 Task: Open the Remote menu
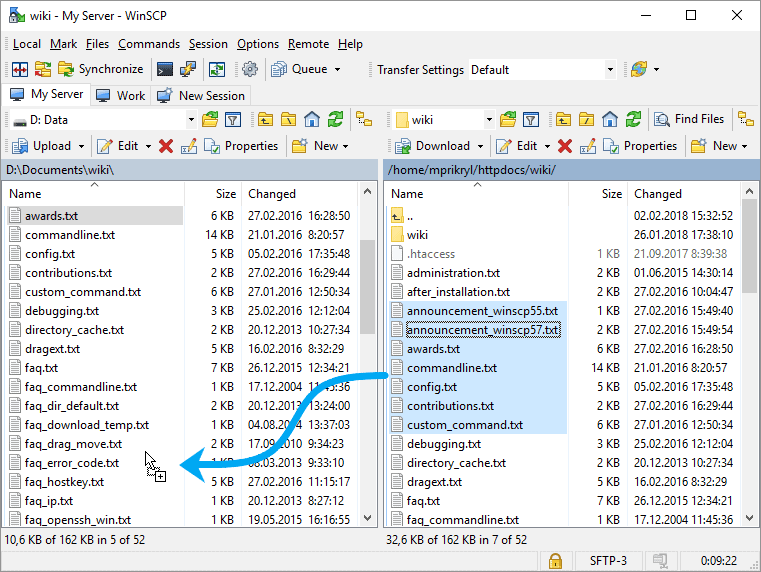tap(308, 44)
